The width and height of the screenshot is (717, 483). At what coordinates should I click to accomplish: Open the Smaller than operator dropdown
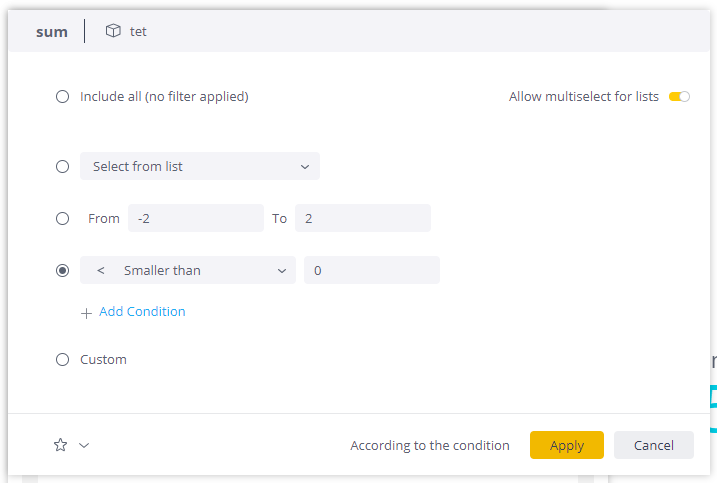pos(188,270)
